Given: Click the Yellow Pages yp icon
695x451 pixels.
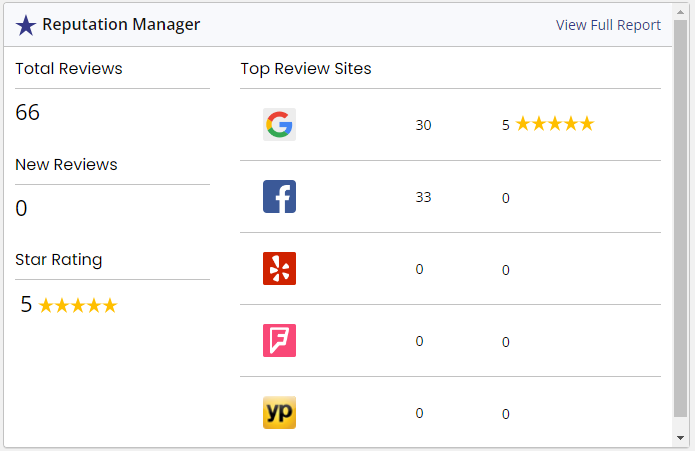Looking at the screenshot, I should [279, 412].
